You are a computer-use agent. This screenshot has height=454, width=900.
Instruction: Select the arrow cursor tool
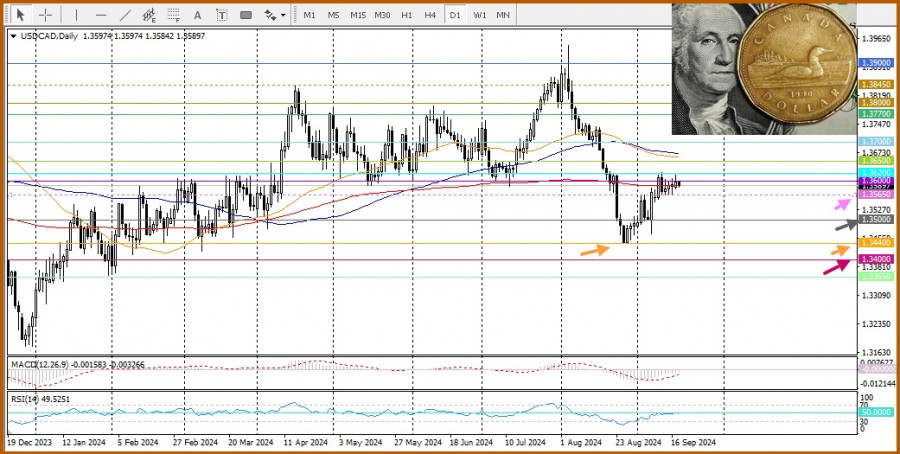click(18, 15)
